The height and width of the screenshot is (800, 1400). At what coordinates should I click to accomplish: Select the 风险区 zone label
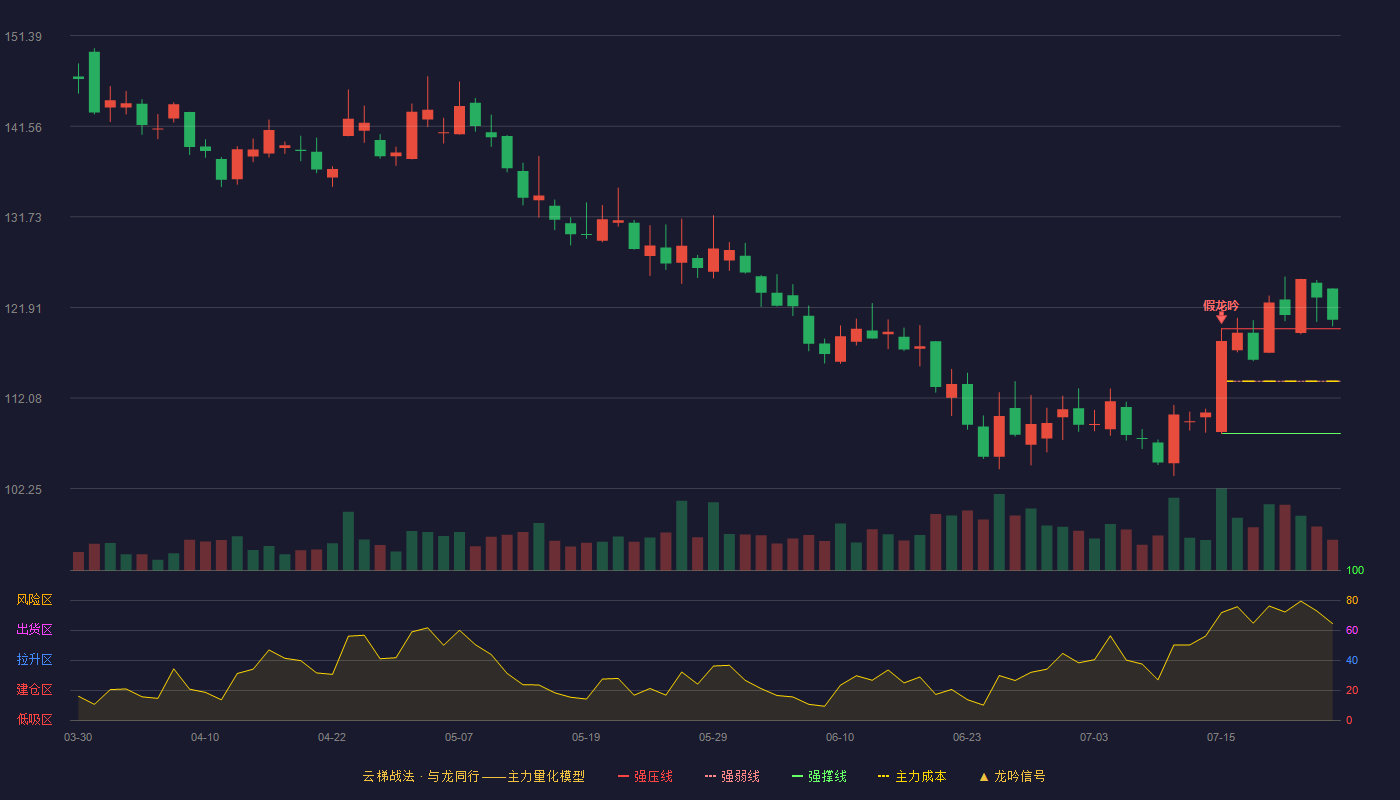coord(34,600)
